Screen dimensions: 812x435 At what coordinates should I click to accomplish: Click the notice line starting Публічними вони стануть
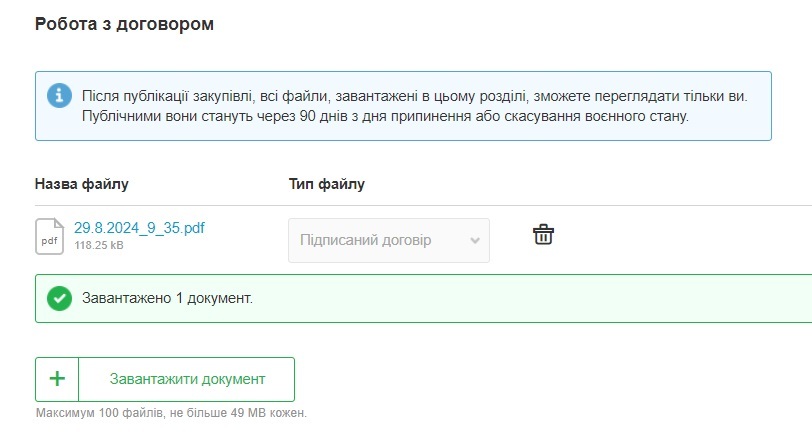pos(385,116)
